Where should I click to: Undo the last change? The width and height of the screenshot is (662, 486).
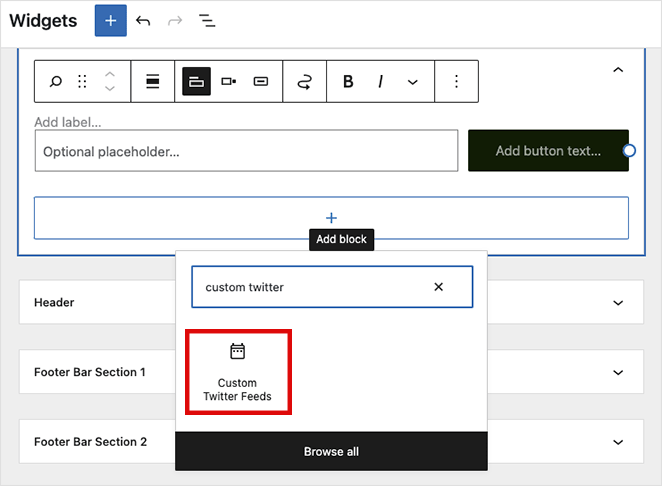point(143,21)
